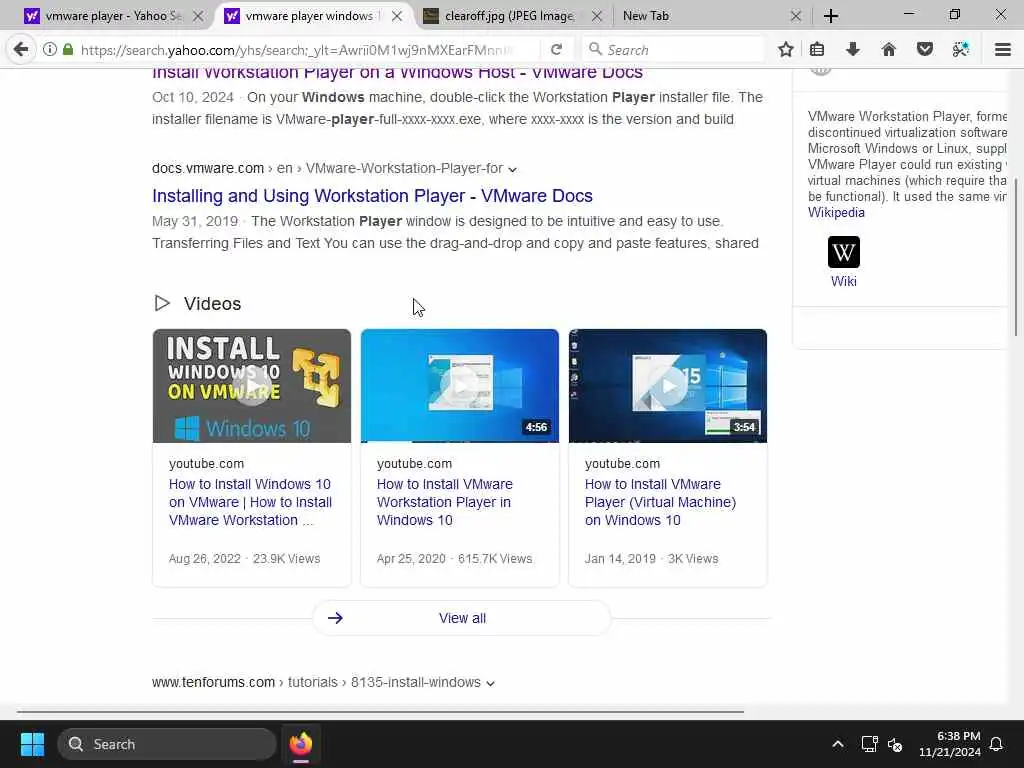This screenshot has width=1024, height=768.
Task: Open 'Installing and Using Workstation Player' link
Action: (x=372, y=196)
